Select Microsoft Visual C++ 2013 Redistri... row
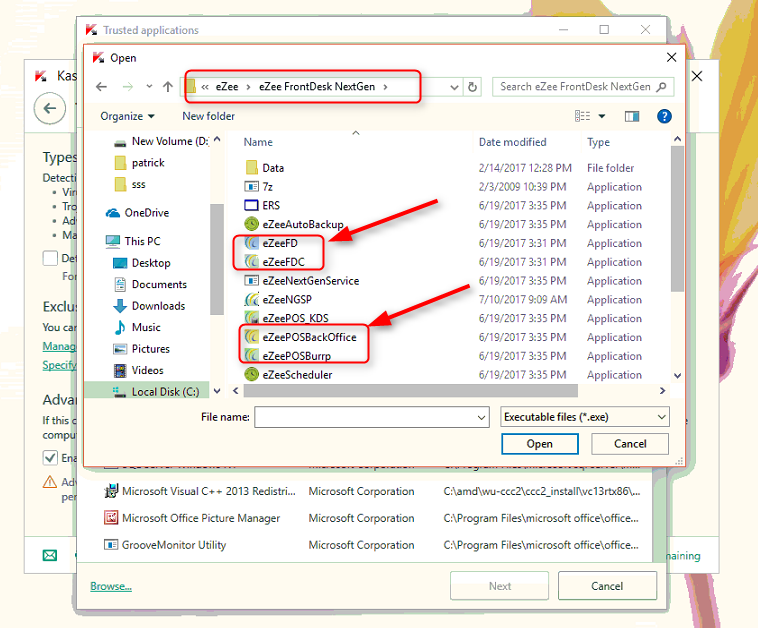This screenshot has width=758, height=628. pos(372,491)
